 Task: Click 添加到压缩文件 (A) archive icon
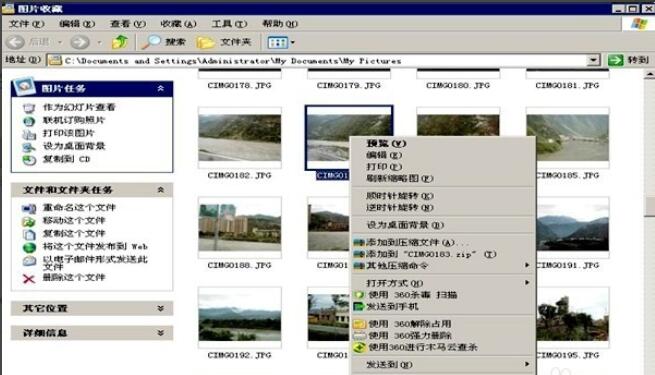click(359, 242)
